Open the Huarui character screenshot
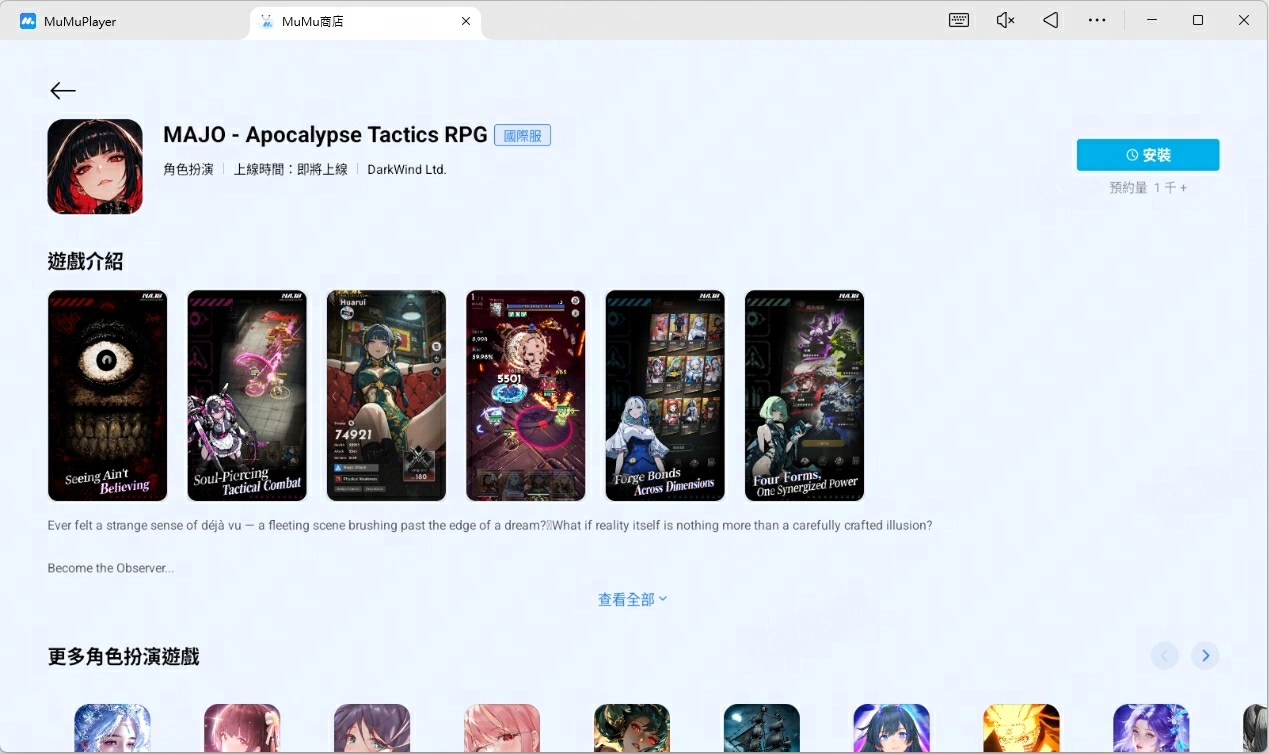This screenshot has width=1269, height=754. 386,395
